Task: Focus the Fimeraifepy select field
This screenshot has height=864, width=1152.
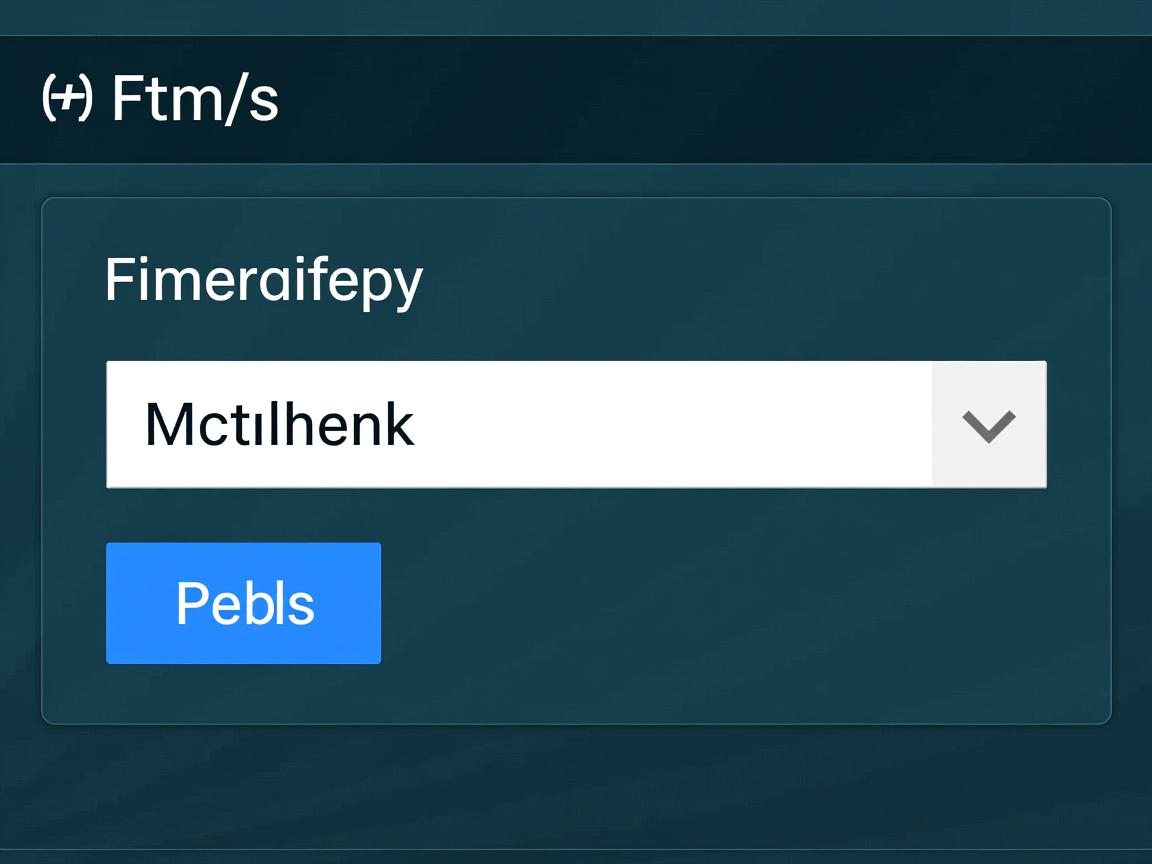Action: click(520, 425)
